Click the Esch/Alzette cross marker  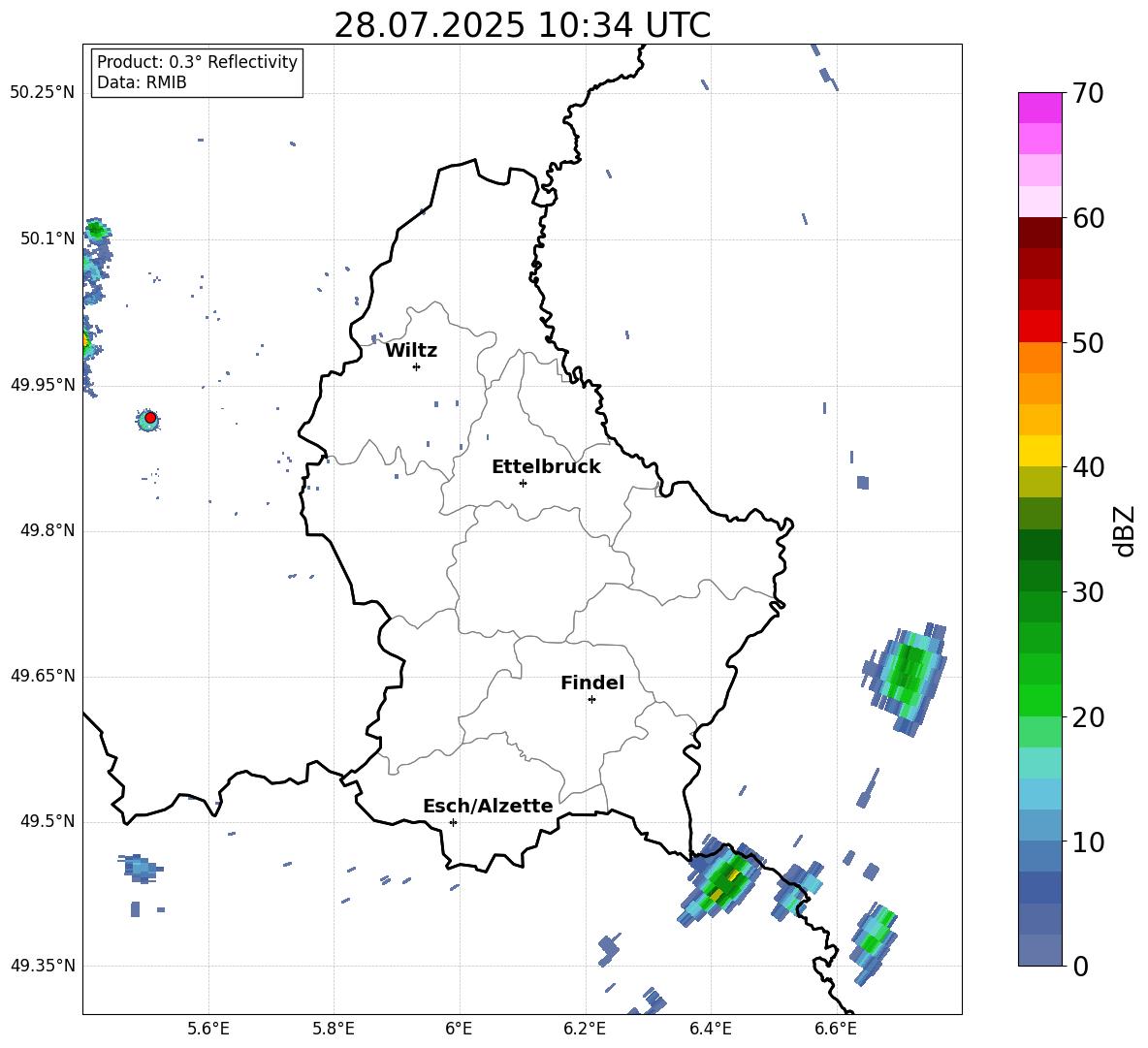coord(453,822)
